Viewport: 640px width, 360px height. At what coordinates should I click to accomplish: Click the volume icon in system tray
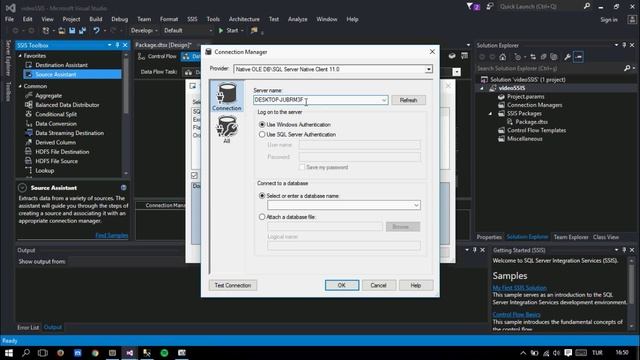point(557,353)
